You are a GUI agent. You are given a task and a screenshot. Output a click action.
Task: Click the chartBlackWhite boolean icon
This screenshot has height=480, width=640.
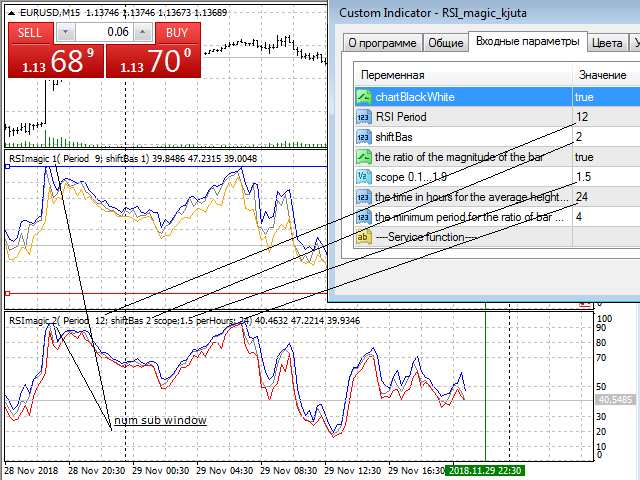[x=364, y=97]
